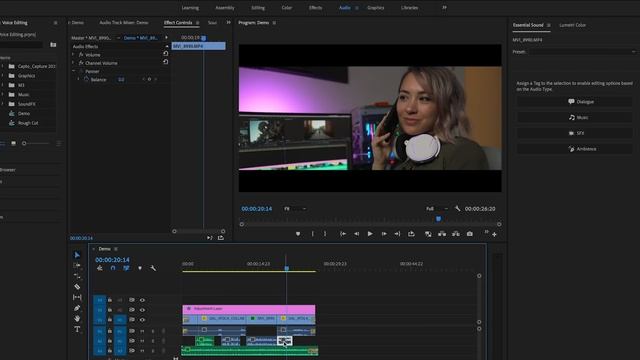Show more workspaces overflow chevron
The image size is (640, 360).
444,7
